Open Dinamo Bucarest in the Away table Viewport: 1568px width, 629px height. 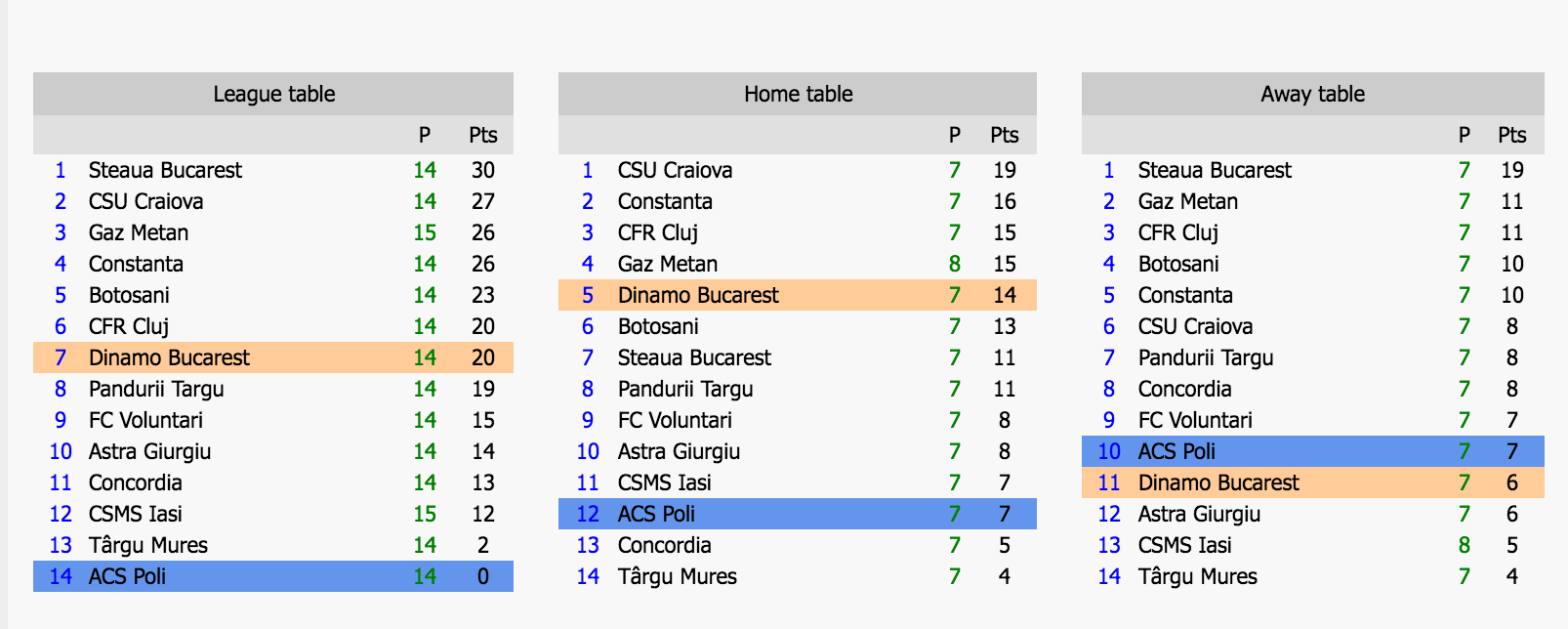point(1218,482)
